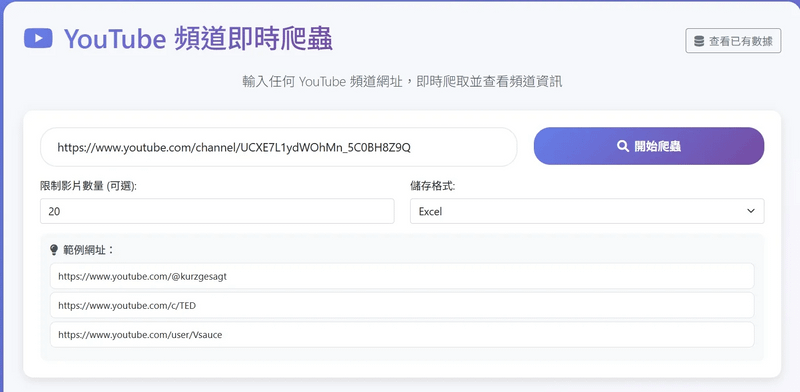Select example URL https://www.youtube.com/user/Vsauce
The image size is (800, 392).
coord(402,335)
